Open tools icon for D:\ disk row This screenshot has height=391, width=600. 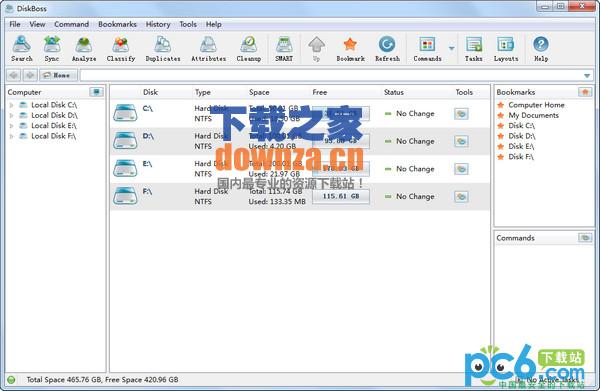(x=461, y=141)
